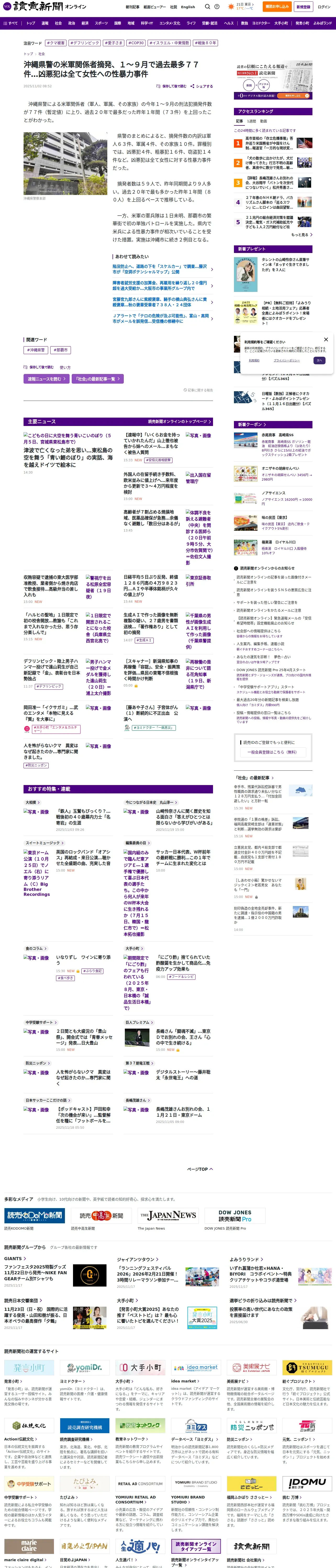Select 政治 in navigation bar
This screenshot has width=336, height=1568.
pyautogui.click(x=71, y=23)
